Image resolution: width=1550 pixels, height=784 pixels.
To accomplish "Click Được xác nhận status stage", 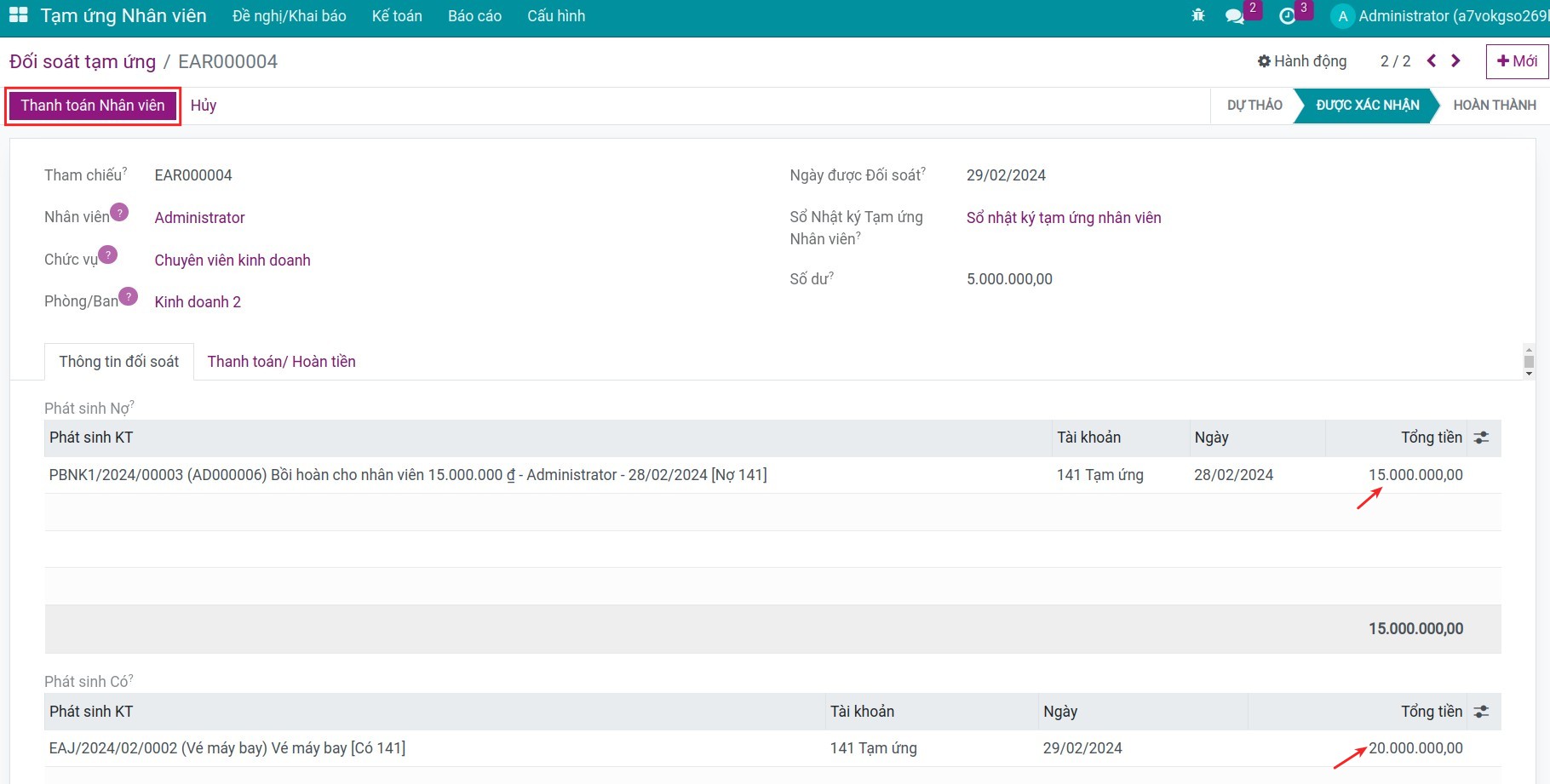I will (x=1368, y=106).
